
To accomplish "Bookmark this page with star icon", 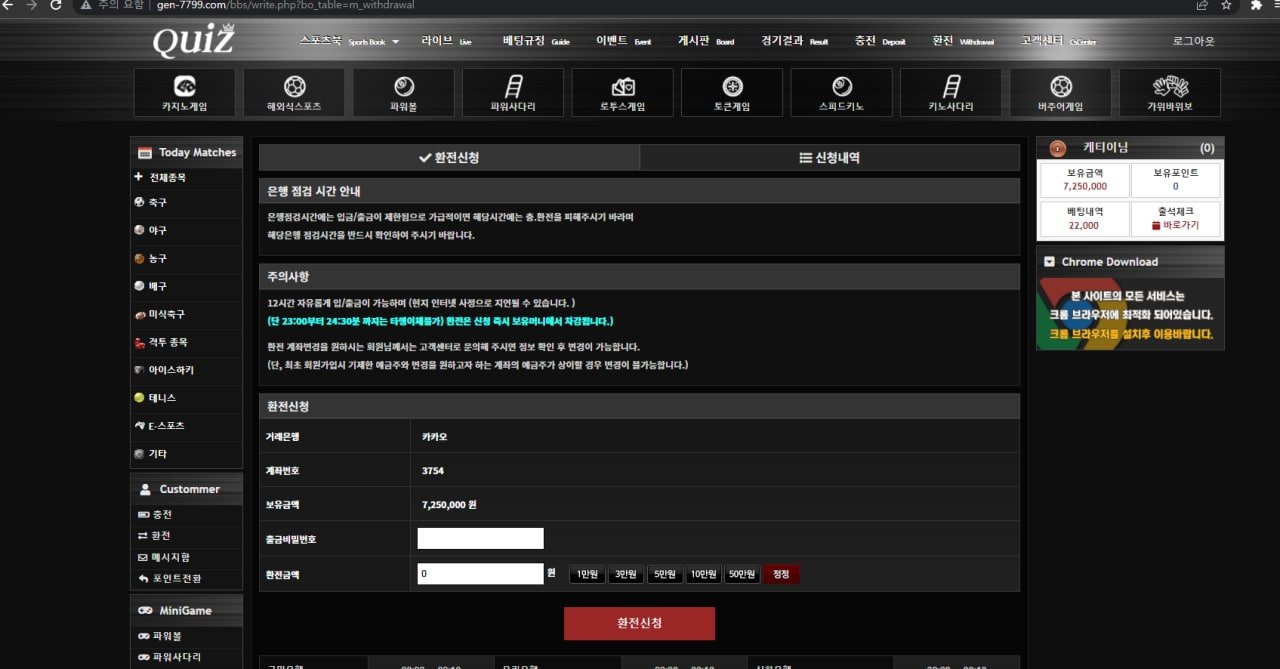I will tap(1225, 5).
